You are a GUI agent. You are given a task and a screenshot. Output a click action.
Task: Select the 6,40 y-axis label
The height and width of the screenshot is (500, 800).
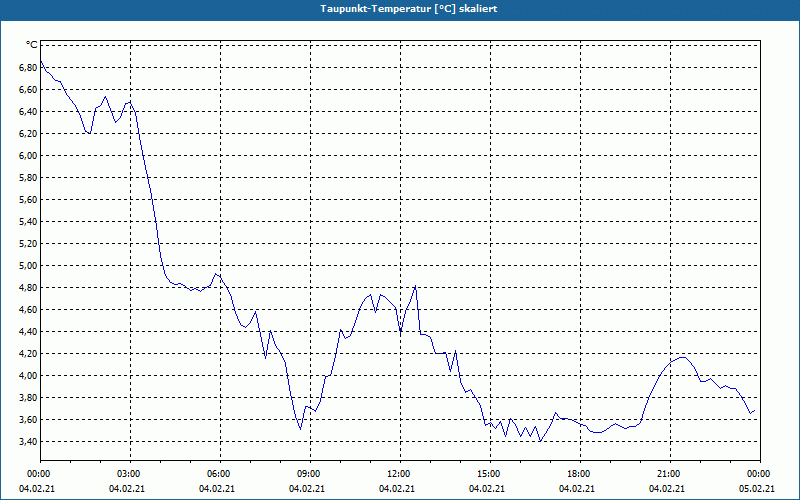tap(28, 111)
